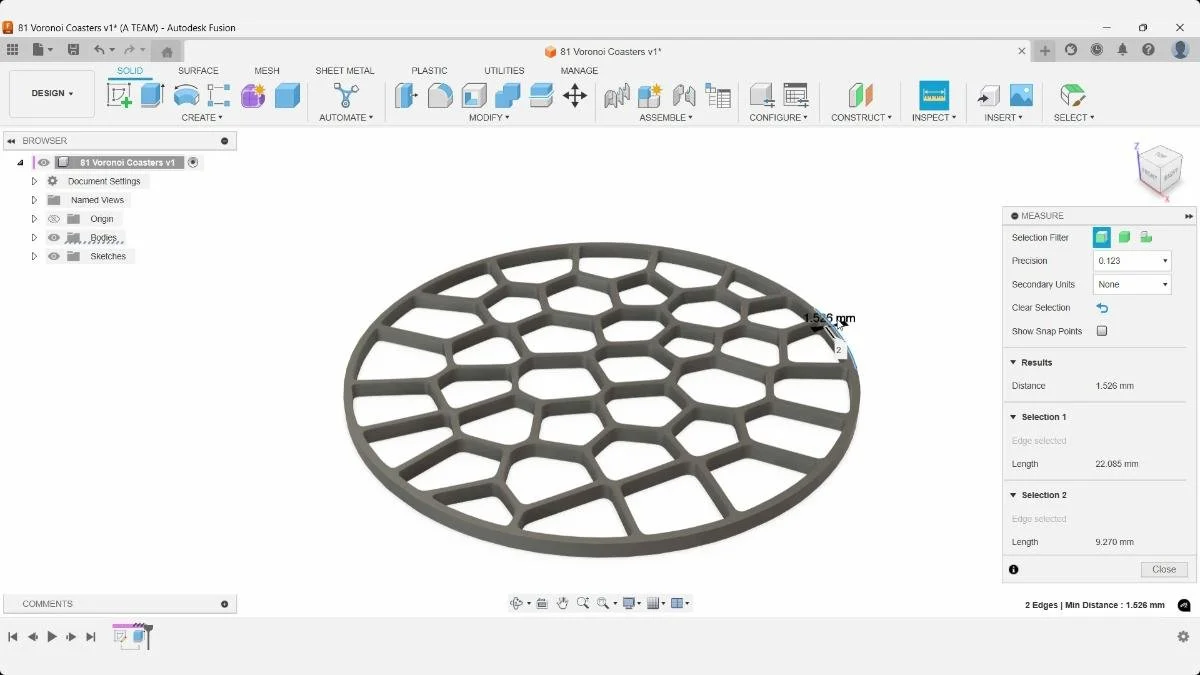The height and width of the screenshot is (675, 1200).
Task: Switch to the MESH tab
Action: pyautogui.click(x=267, y=71)
